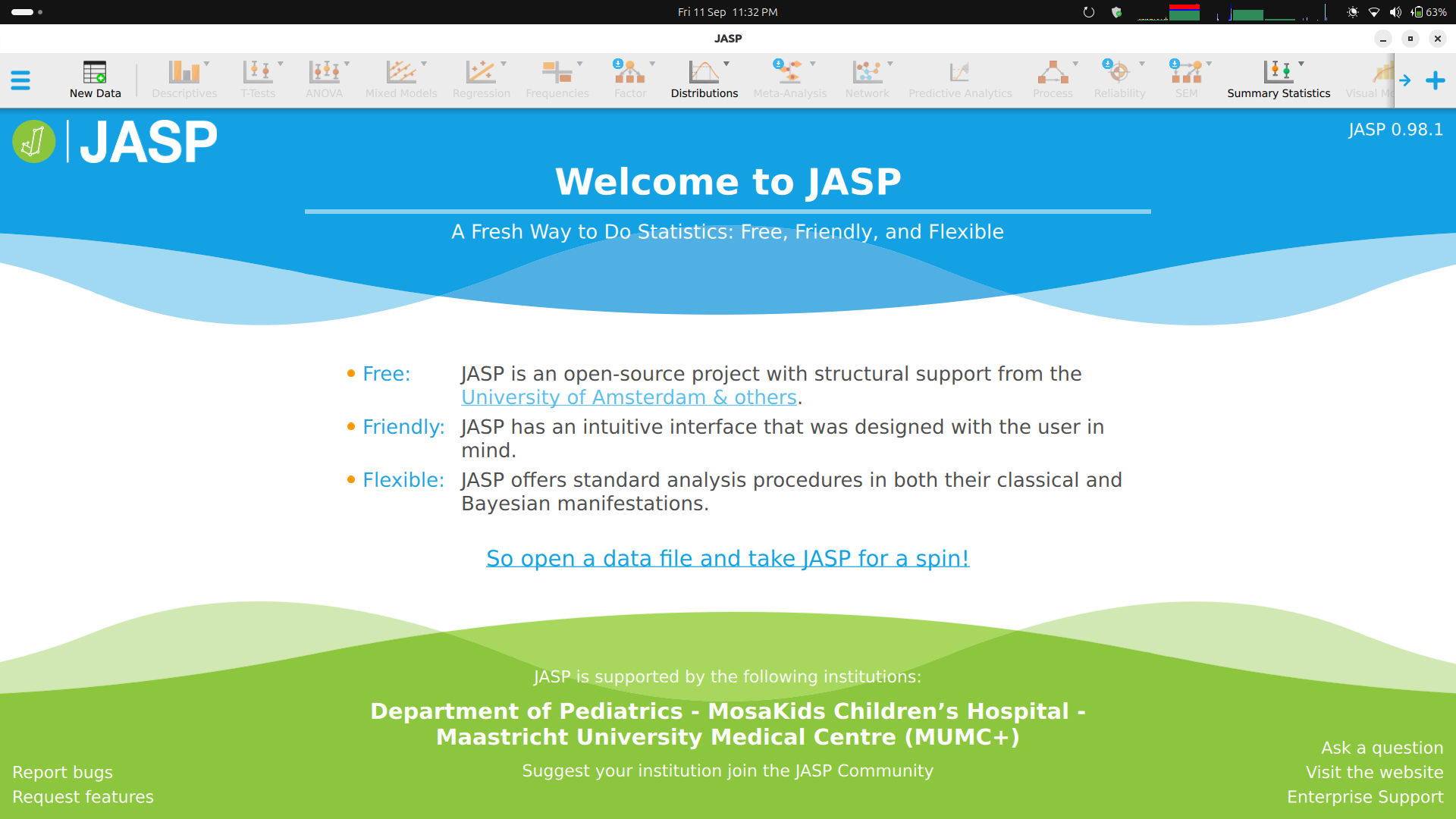
Task: Open the Distributions module
Action: (704, 80)
